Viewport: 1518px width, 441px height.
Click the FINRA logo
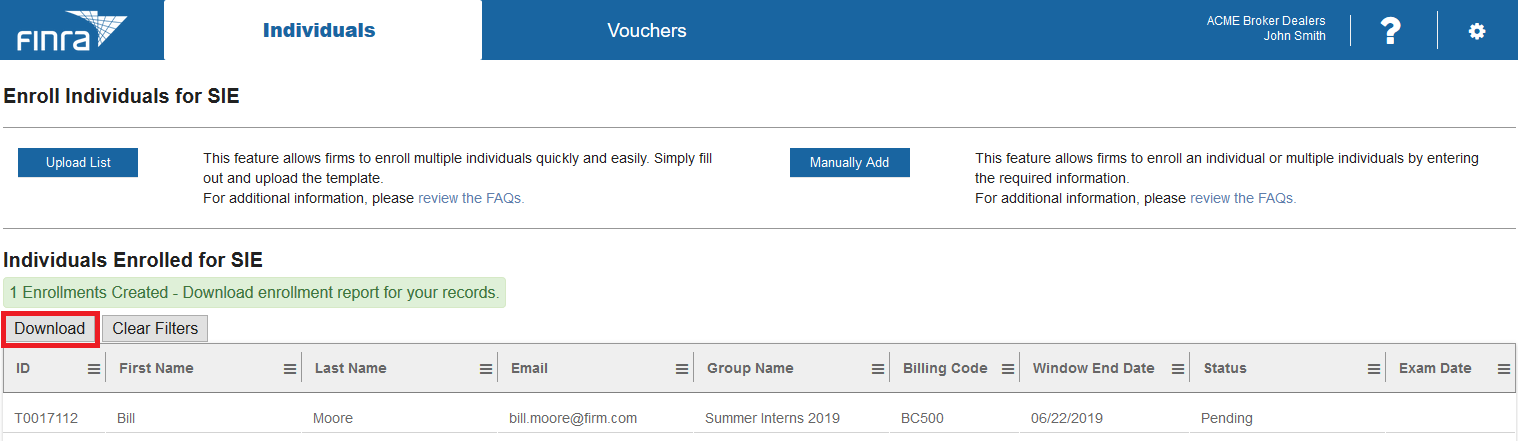point(70,31)
